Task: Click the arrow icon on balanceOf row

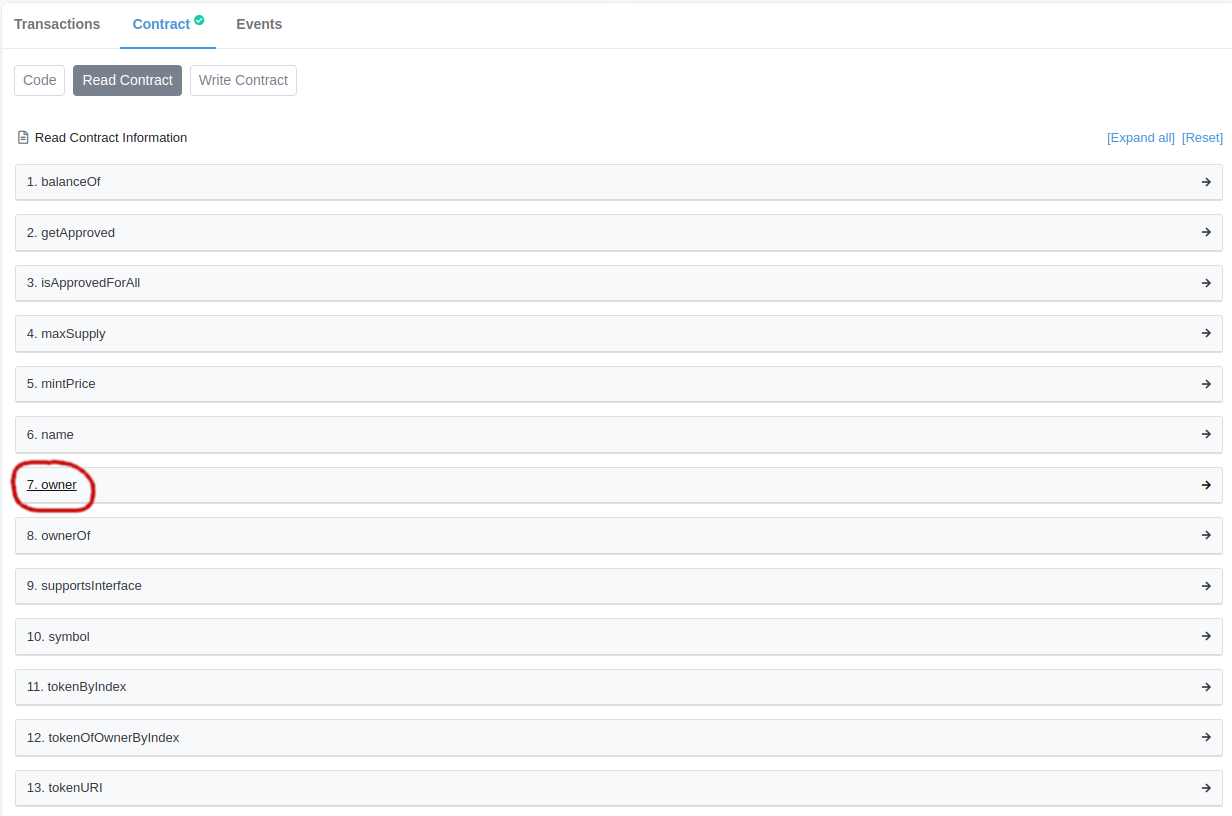Action: click(x=1206, y=182)
